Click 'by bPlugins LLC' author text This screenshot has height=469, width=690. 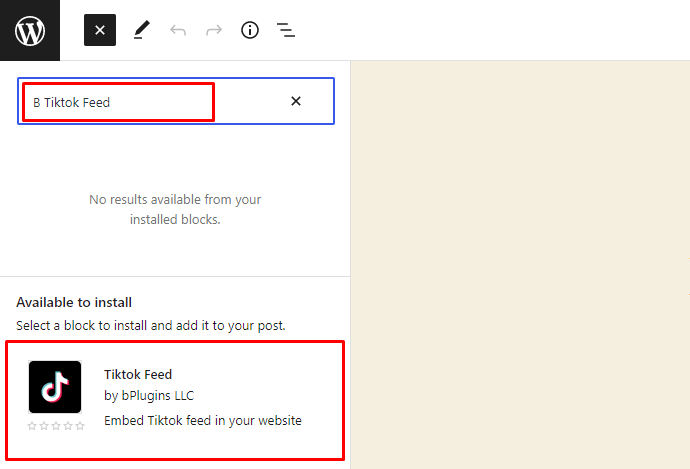click(149, 396)
